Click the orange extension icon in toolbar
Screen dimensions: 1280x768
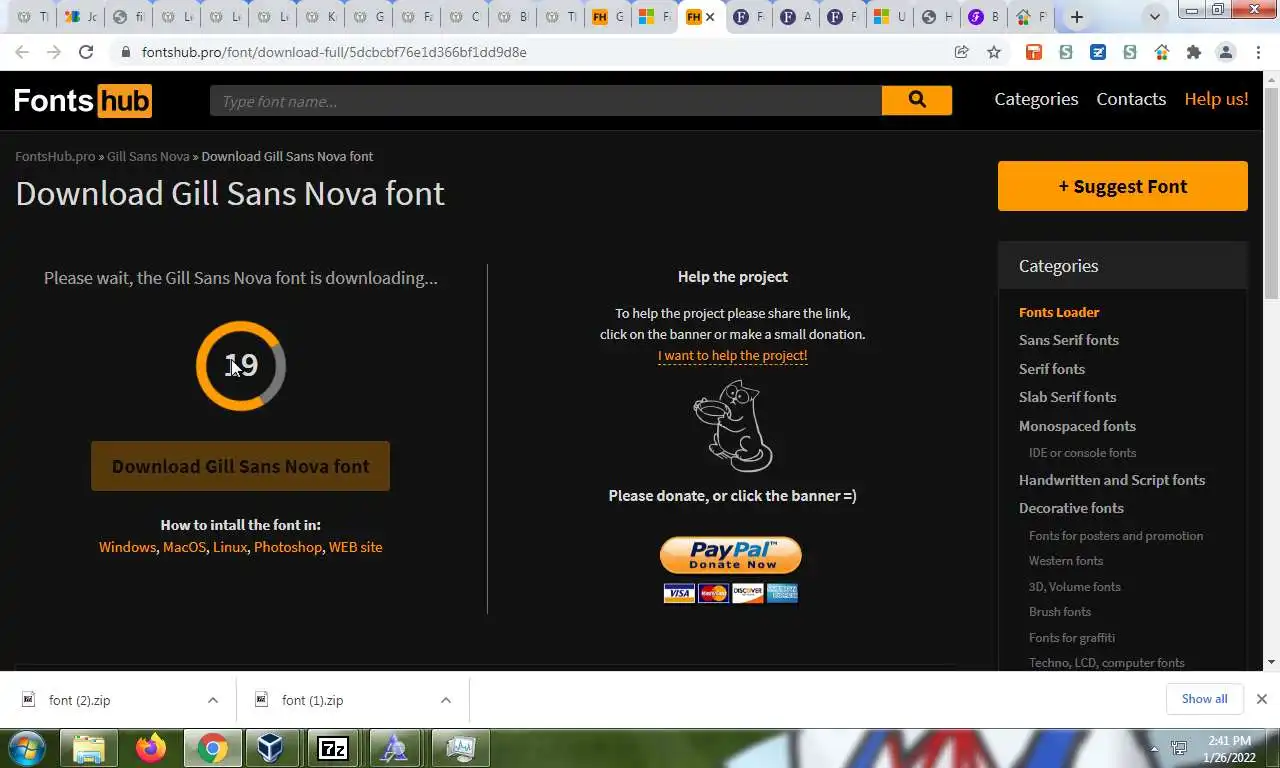click(1034, 52)
